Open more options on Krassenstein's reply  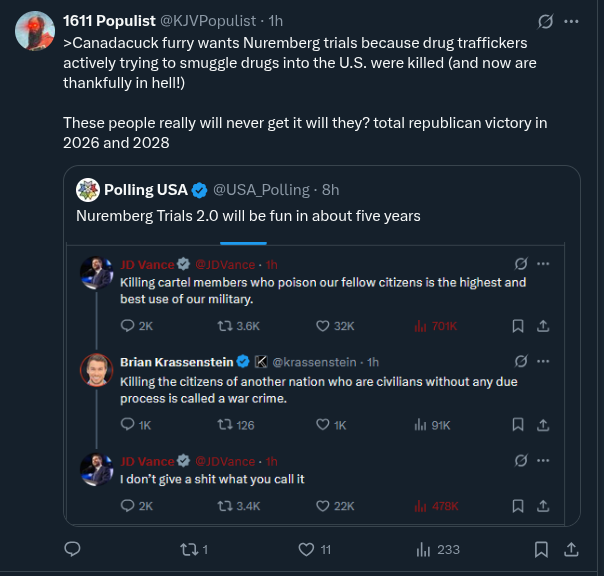pyautogui.click(x=544, y=361)
